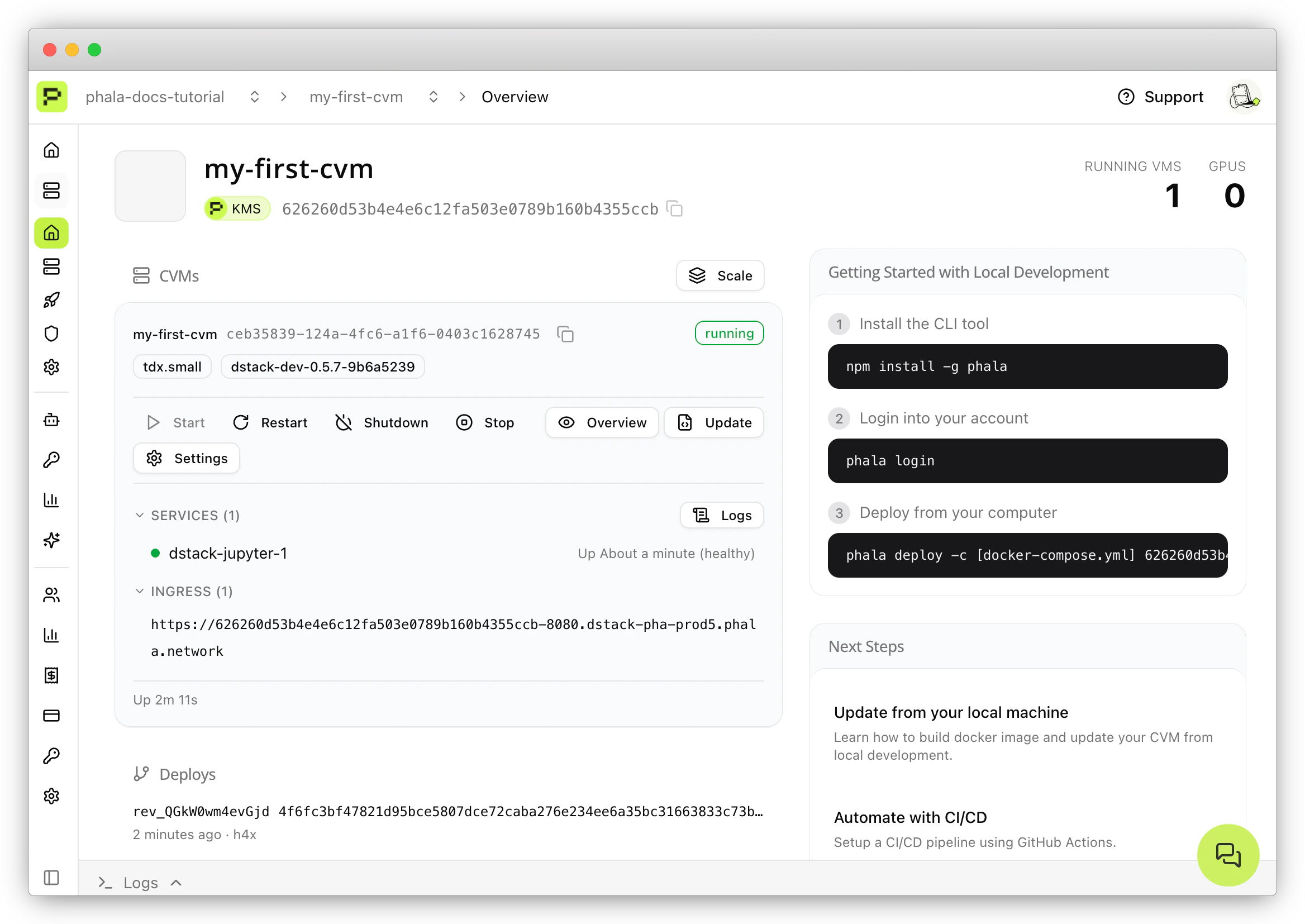Open the my-first-cvm app switcher
This screenshot has width=1305, height=924.
click(x=433, y=97)
